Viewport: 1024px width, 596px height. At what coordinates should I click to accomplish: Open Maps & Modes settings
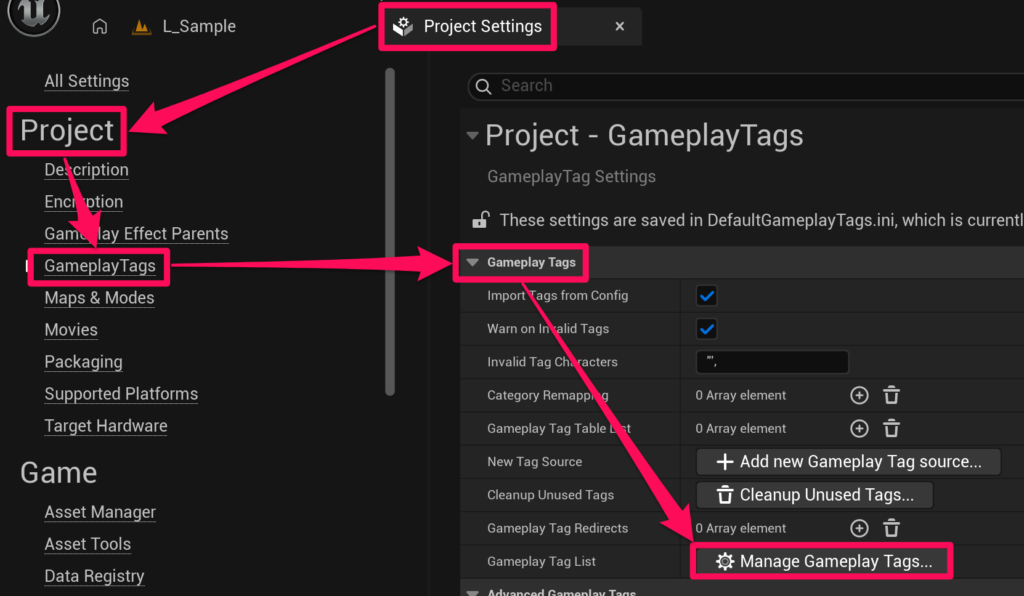(99, 298)
